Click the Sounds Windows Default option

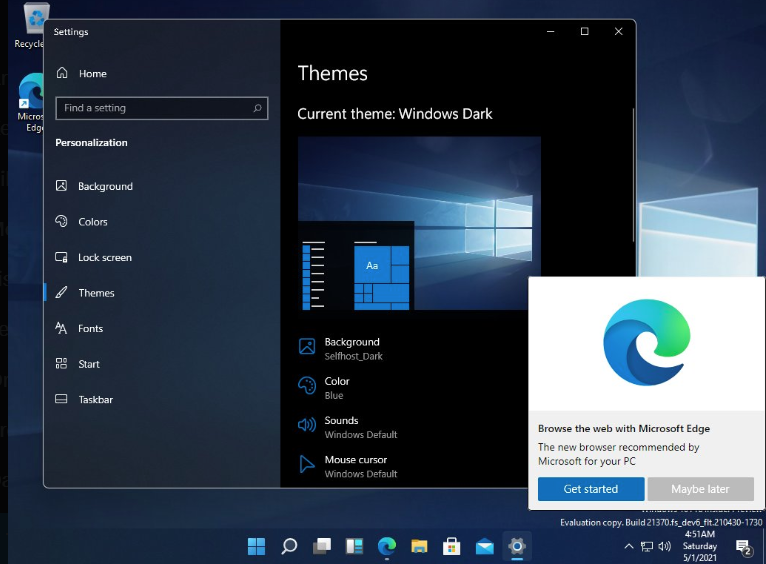[360, 427]
